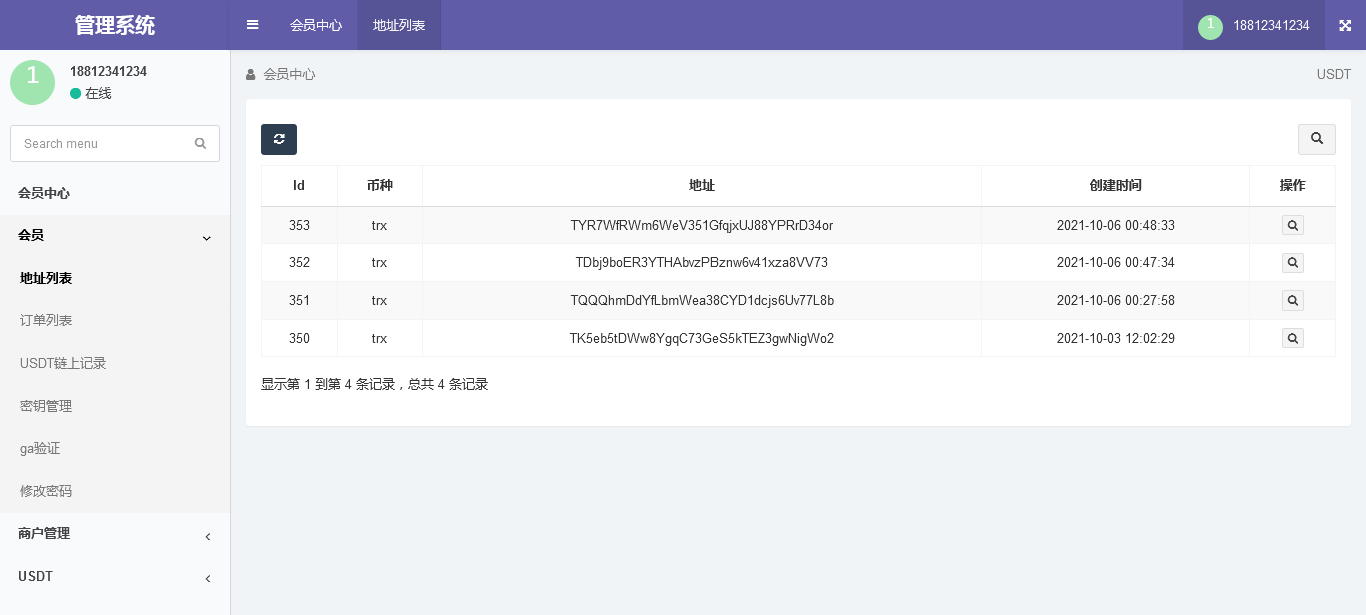Click the Search menu input field
1366x615 pixels.
pyautogui.click(x=100, y=143)
